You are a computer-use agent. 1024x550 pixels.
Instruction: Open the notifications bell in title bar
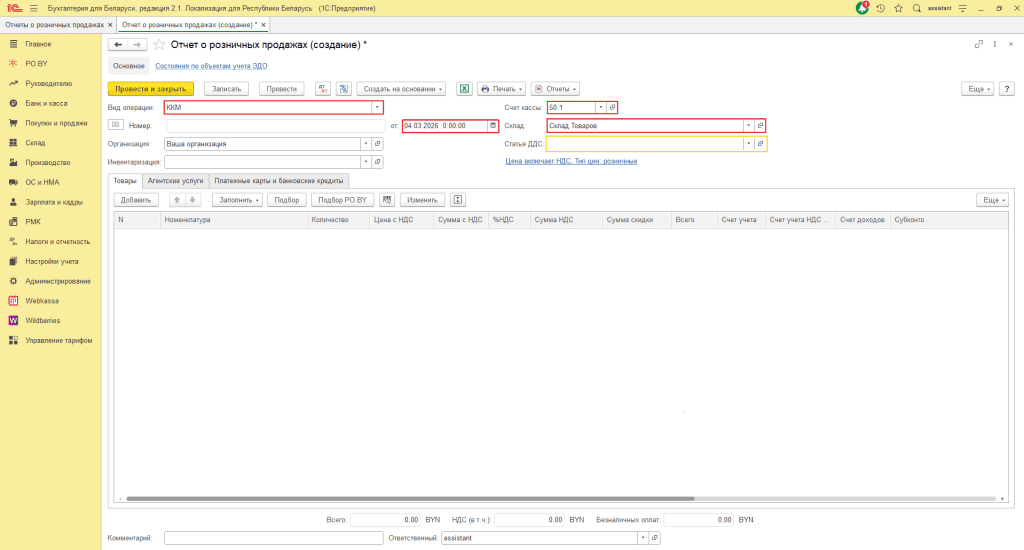click(862, 8)
